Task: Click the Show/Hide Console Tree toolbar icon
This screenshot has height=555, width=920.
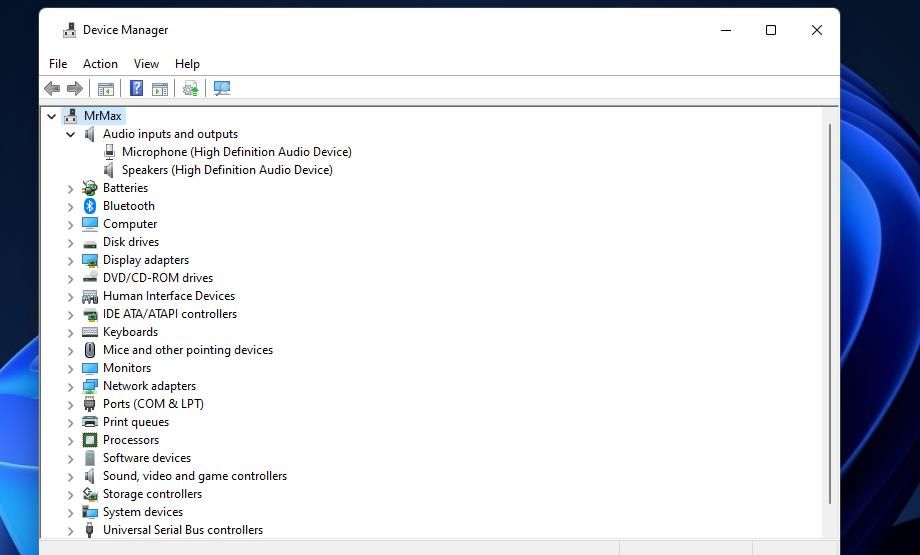Action: (x=106, y=89)
